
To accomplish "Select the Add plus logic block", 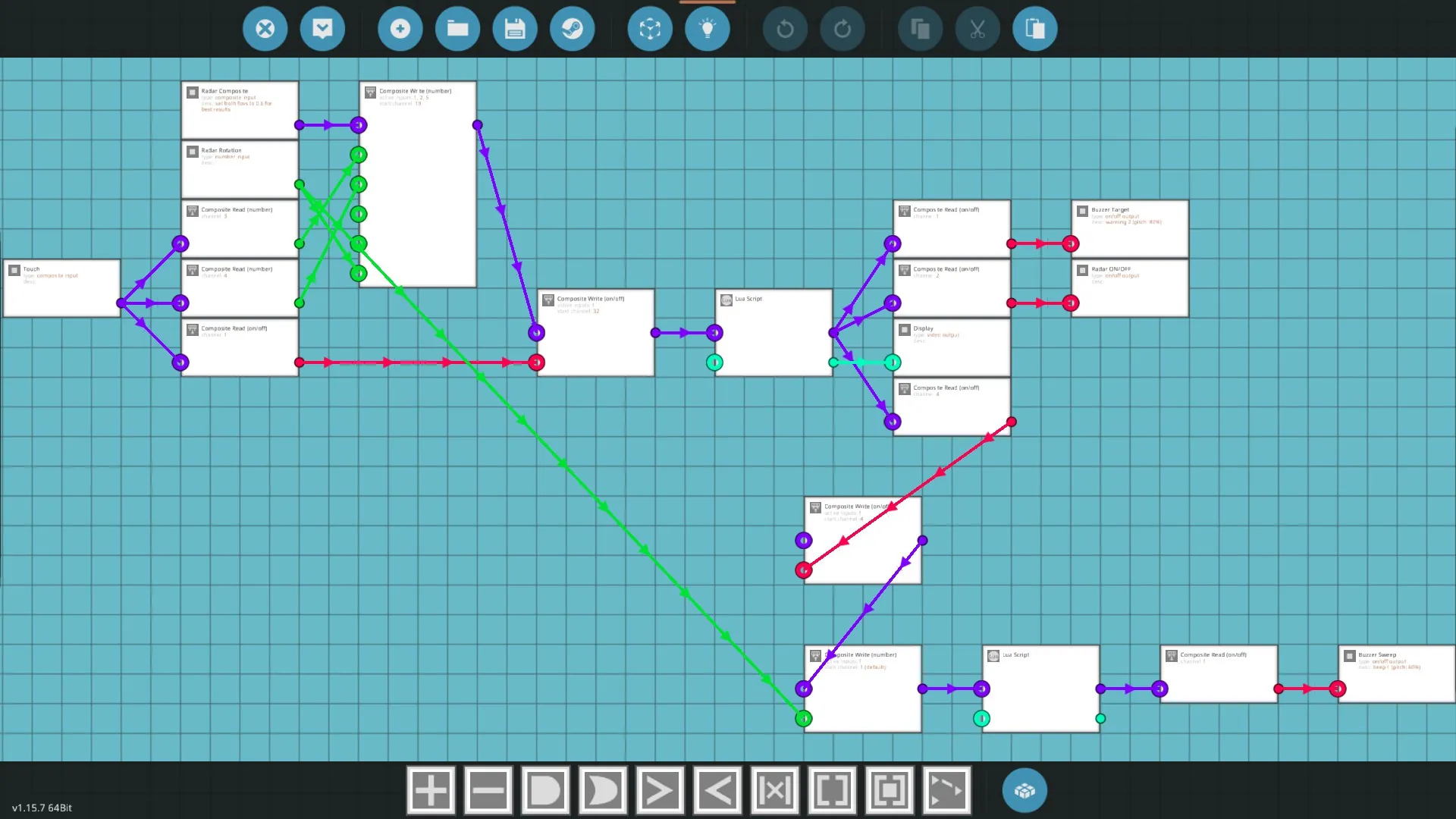I will [x=431, y=791].
